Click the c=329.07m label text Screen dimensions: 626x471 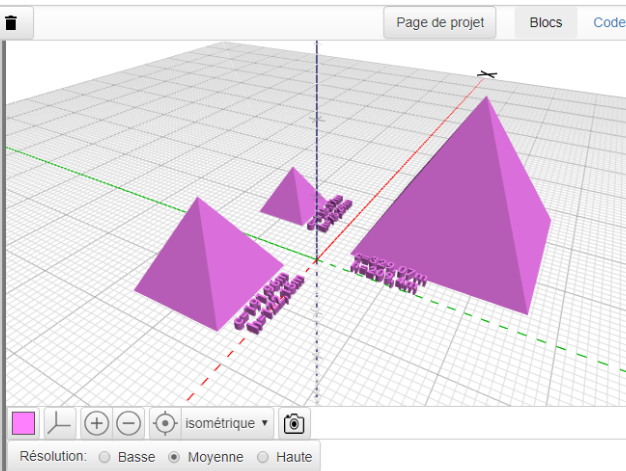(x=390, y=267)
